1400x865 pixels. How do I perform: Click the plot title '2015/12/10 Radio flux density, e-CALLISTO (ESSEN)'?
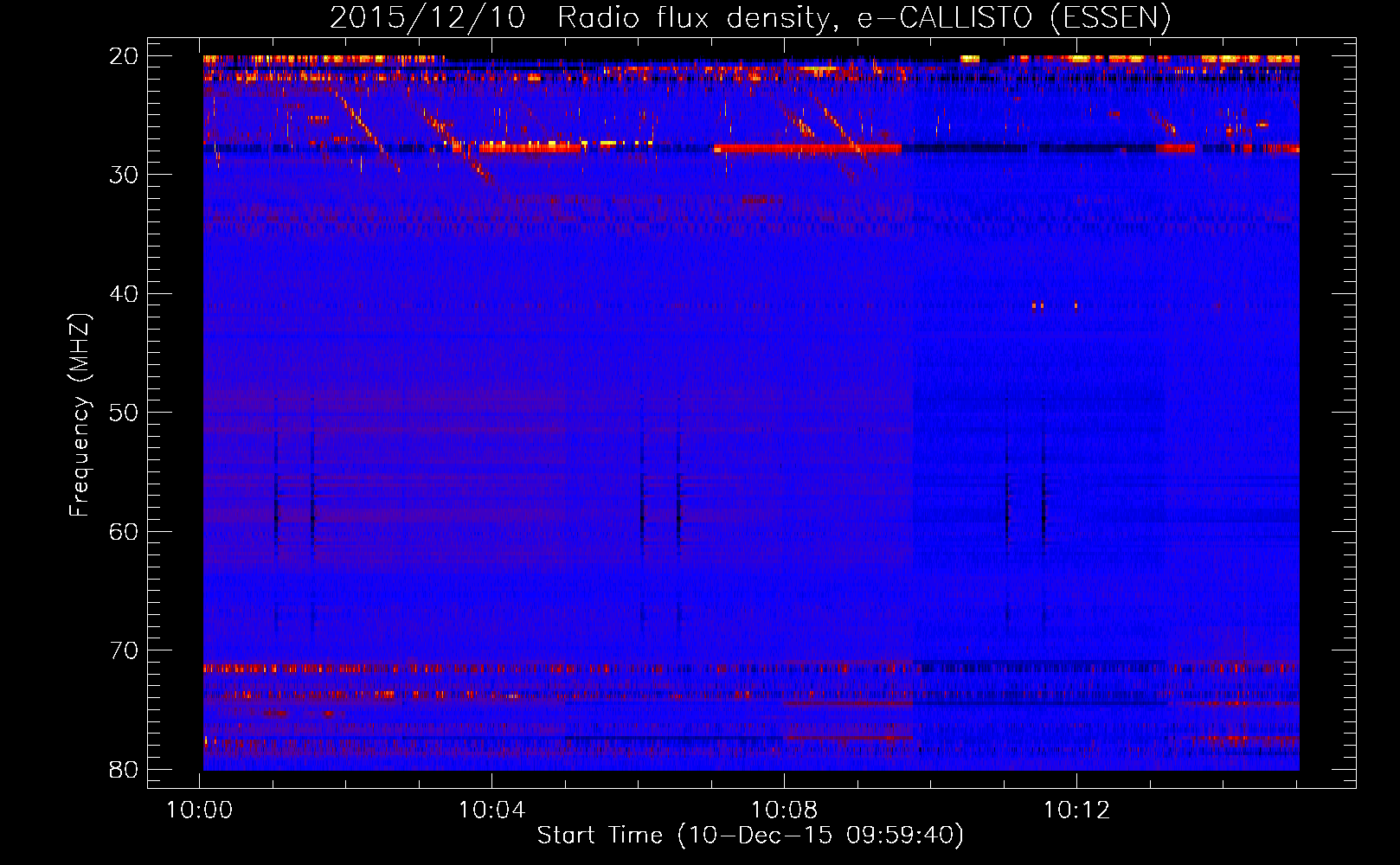(750, 17)
